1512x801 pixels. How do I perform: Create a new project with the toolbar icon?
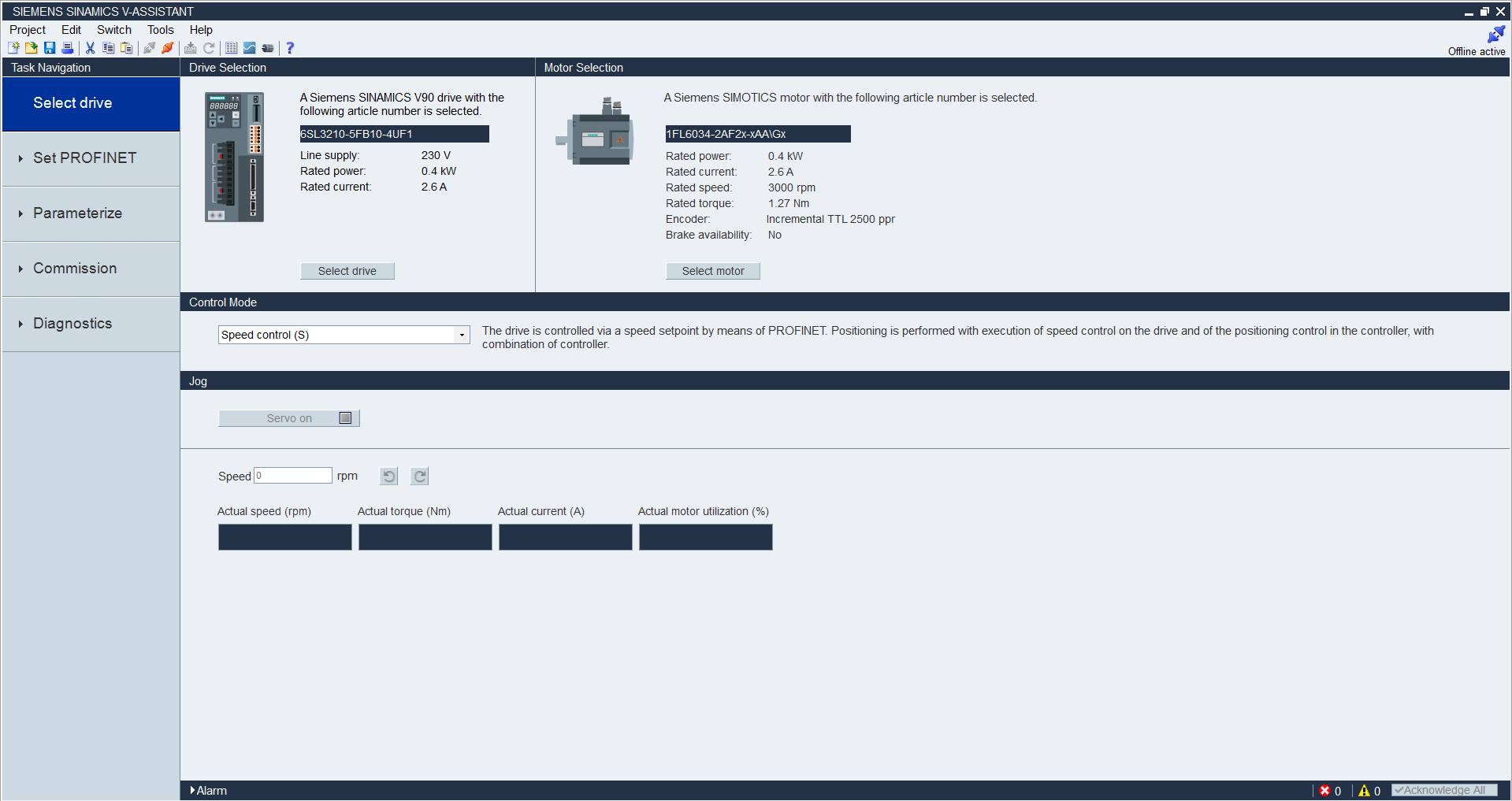tap(13, 48)
